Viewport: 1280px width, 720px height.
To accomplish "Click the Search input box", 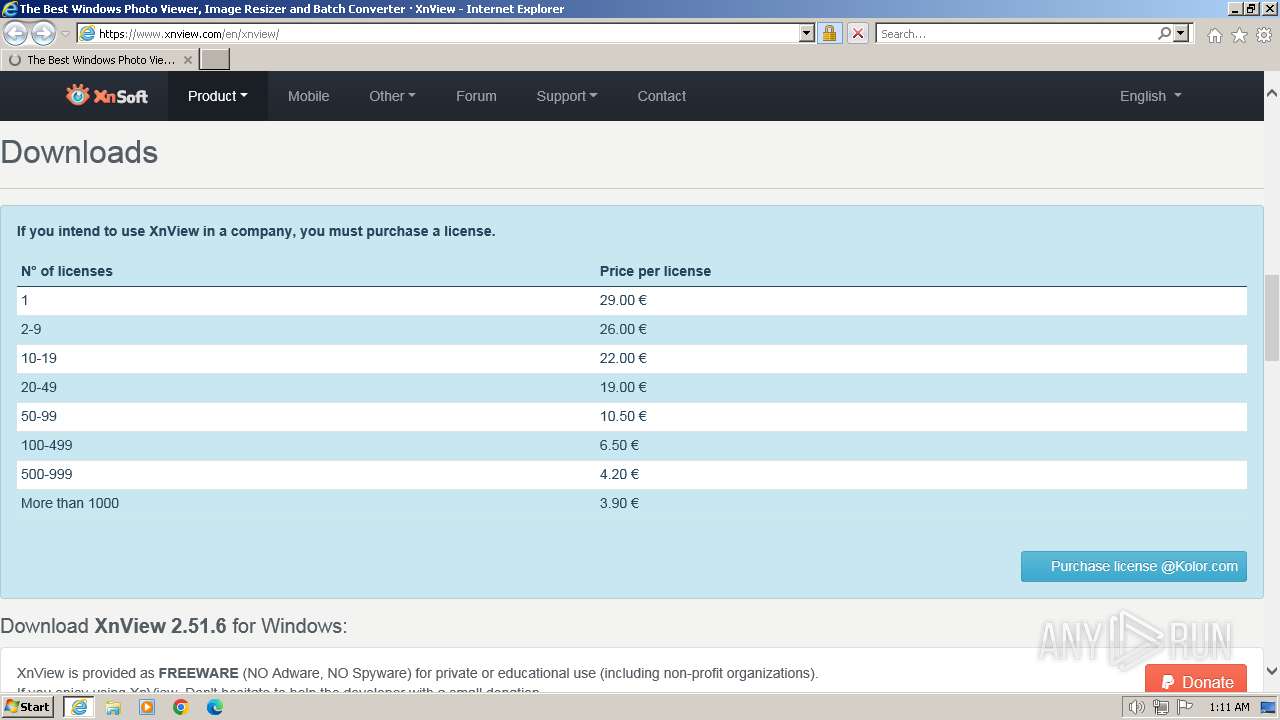I will [1017, 33].
